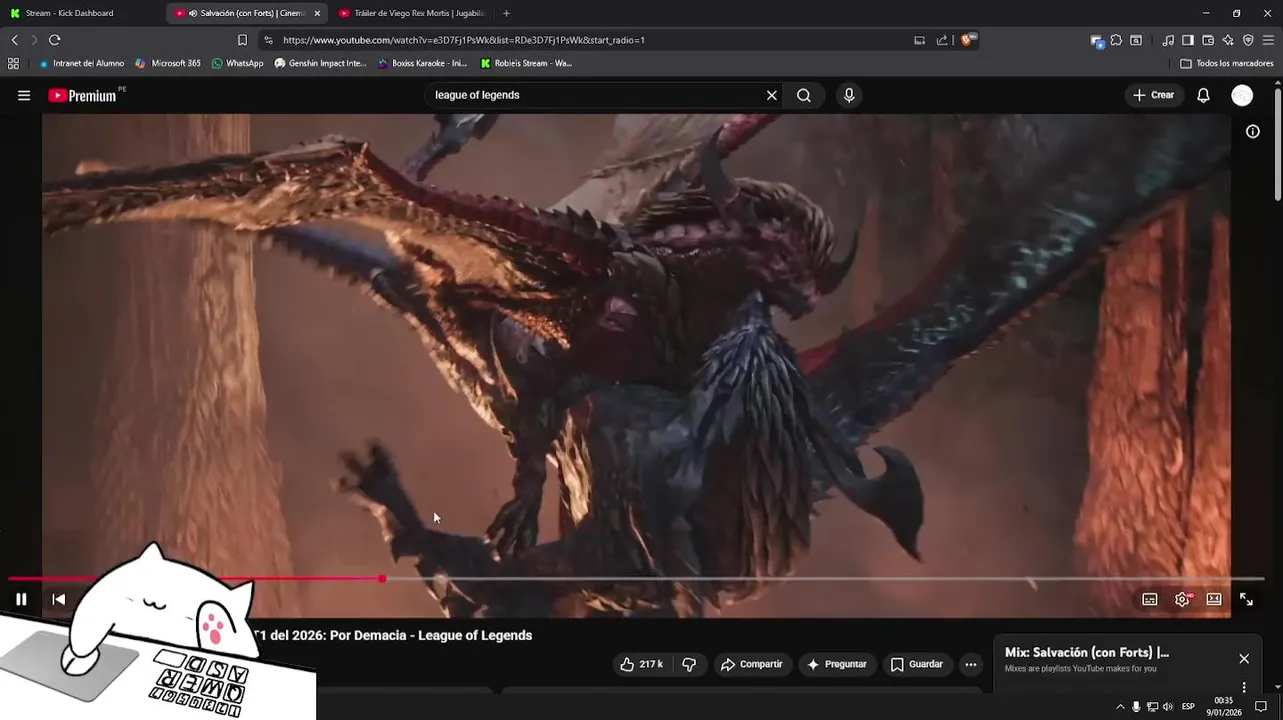The height and width of the screenshot is (720, 1283).
Task: Click the taskbar volume speaker icon
Action: [x=1167, y=707]
